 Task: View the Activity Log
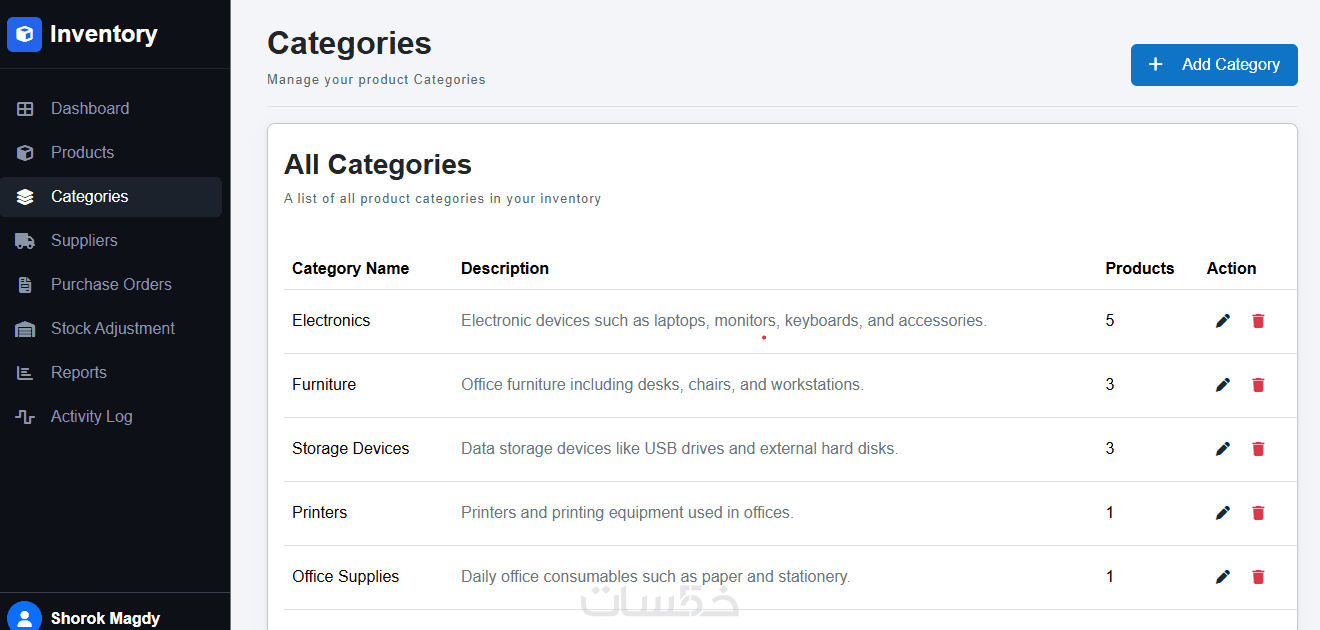(x=91, y=417)
